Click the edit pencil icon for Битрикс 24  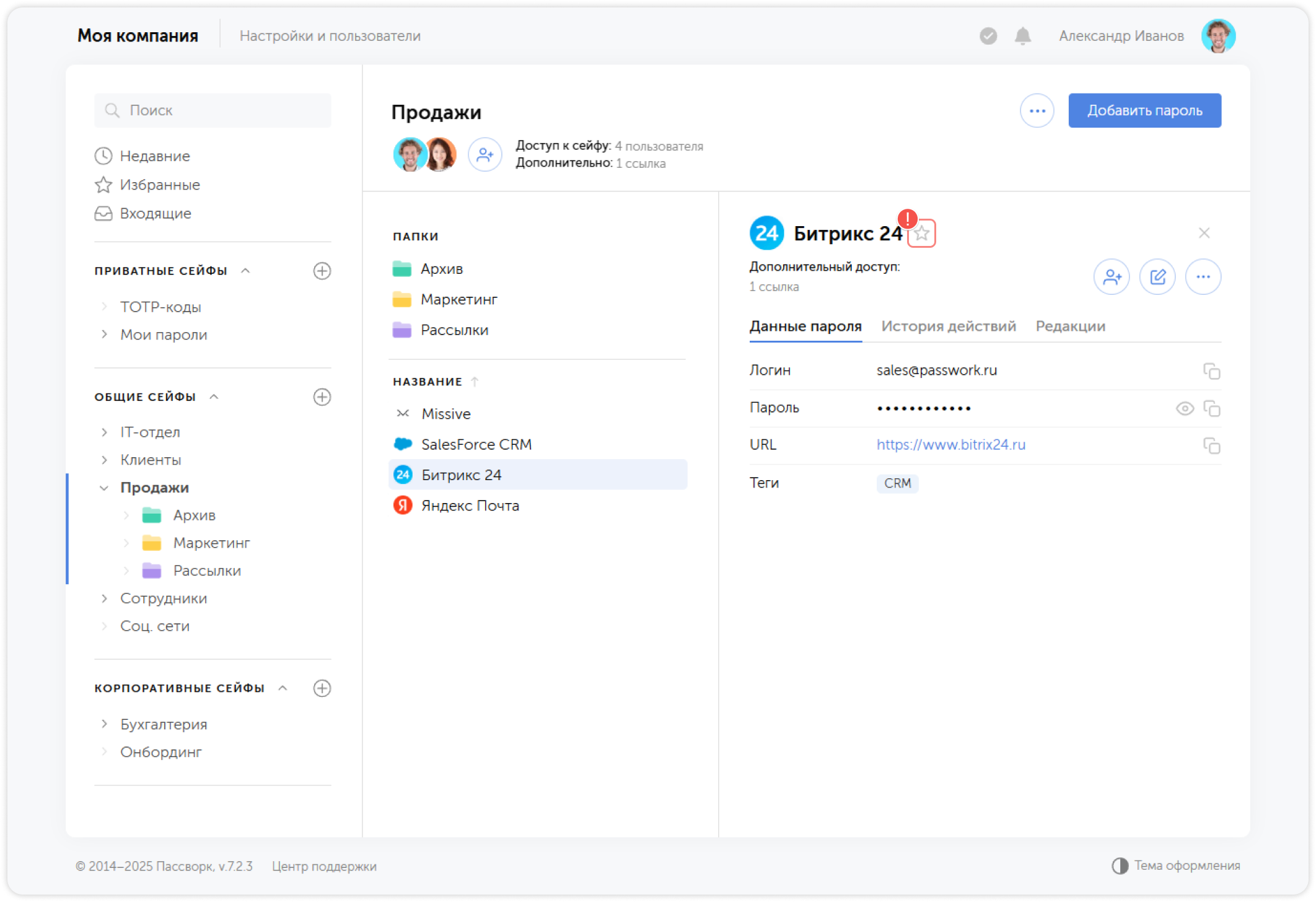(1157, 276)
